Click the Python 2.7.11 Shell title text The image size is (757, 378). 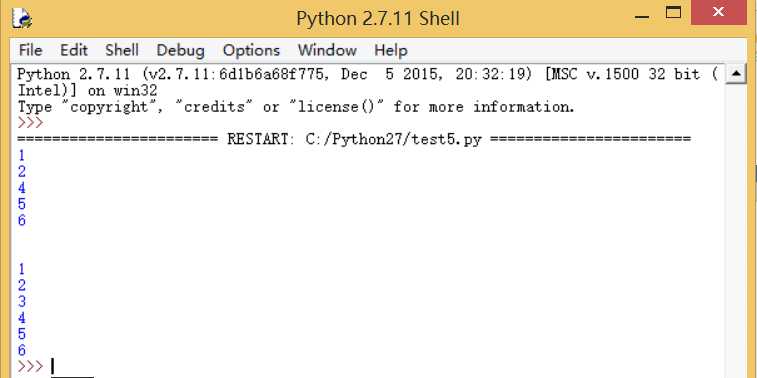click(378, 19)
